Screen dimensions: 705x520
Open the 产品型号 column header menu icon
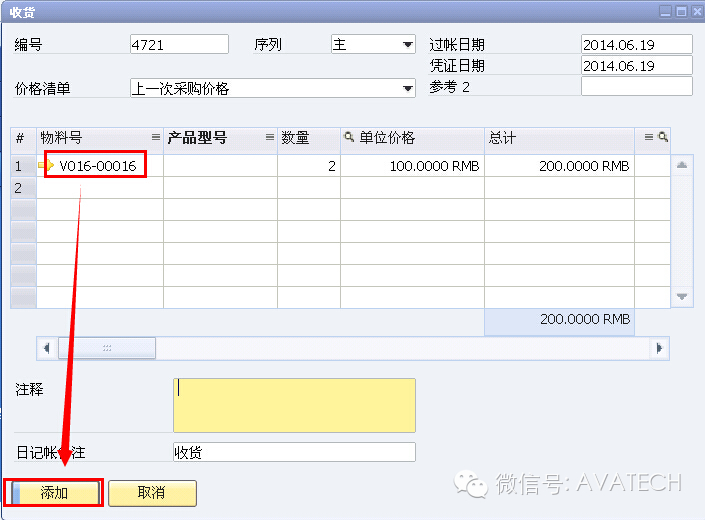270,137
